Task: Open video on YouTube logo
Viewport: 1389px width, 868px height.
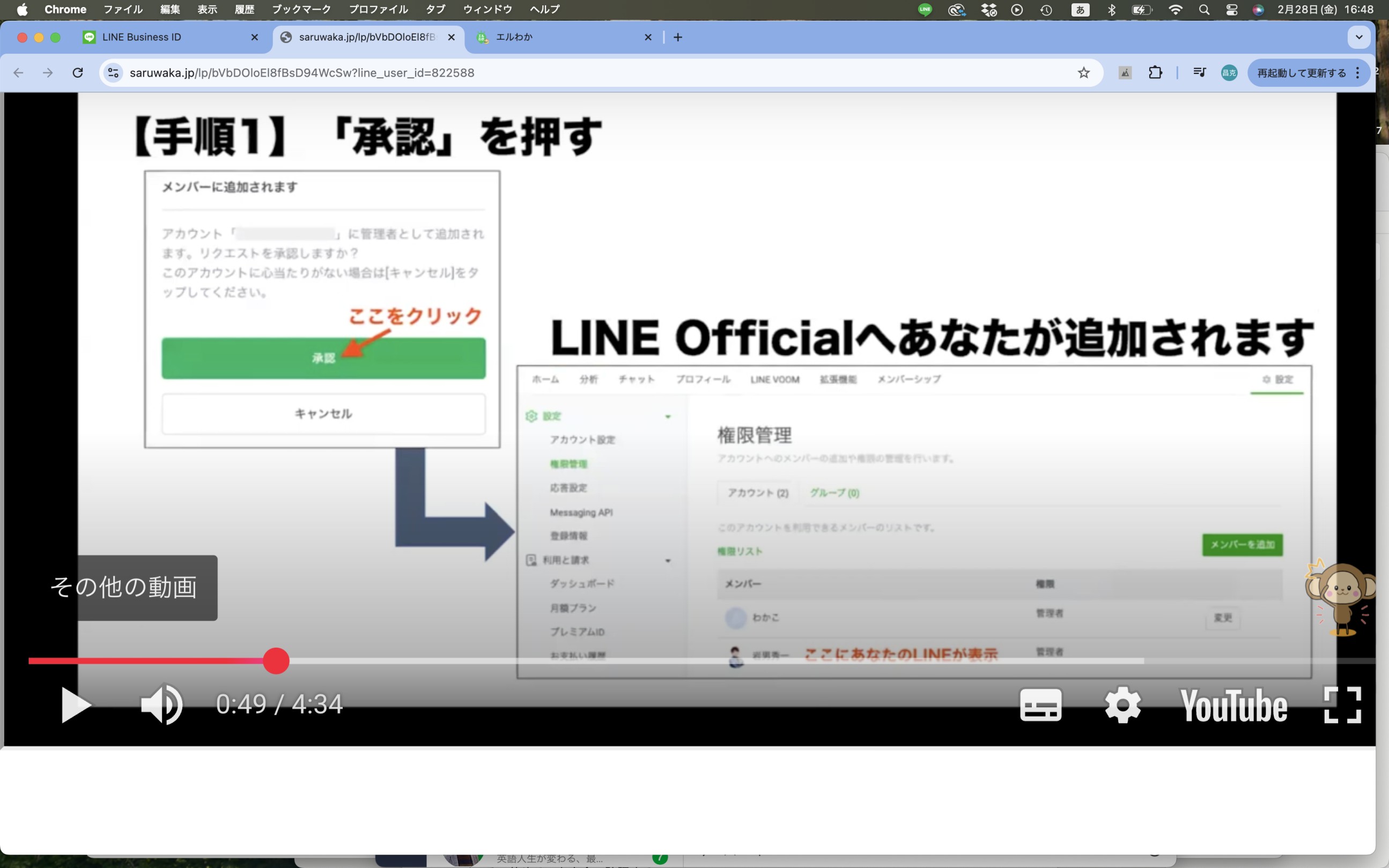Action: click(x=1233, y=705)
